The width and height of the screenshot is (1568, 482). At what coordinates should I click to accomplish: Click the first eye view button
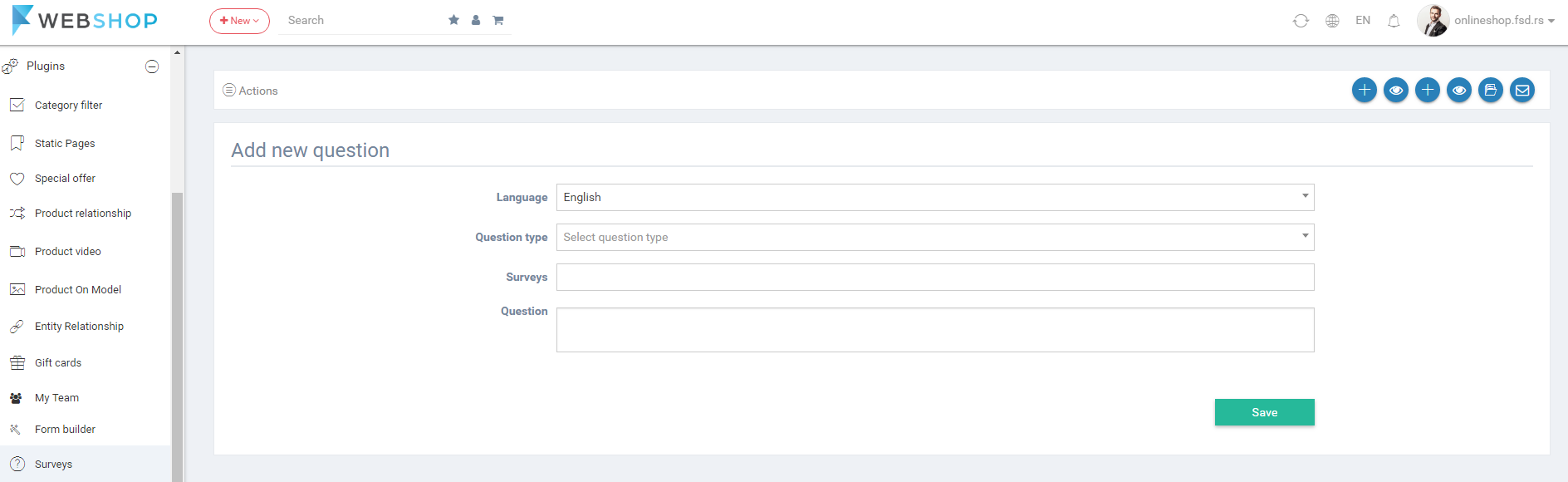(1396, 90)
